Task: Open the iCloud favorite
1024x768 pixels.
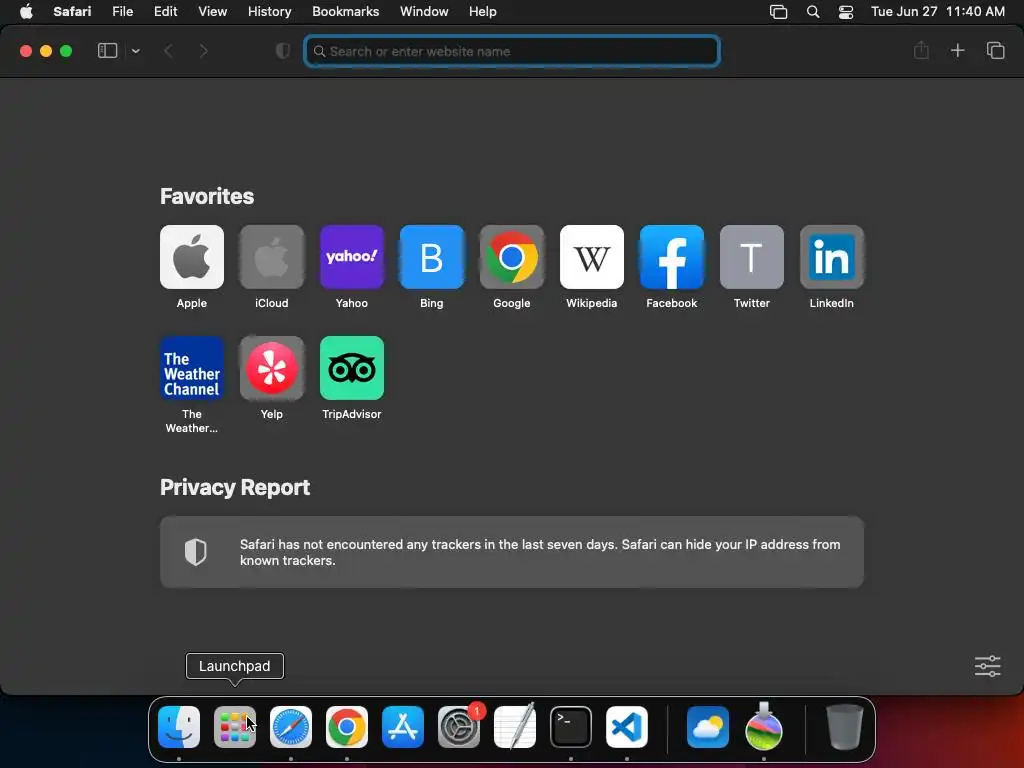Action: pyautogui.click(x=272, y=257)
